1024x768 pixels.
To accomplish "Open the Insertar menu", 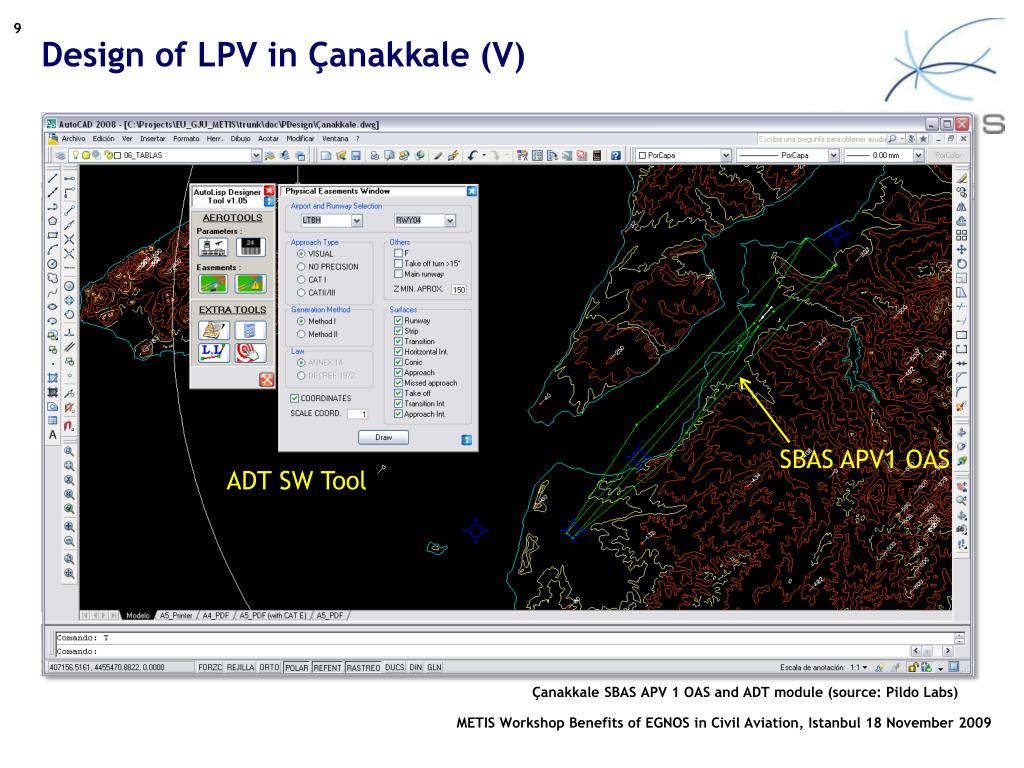I will coord(153,138).
